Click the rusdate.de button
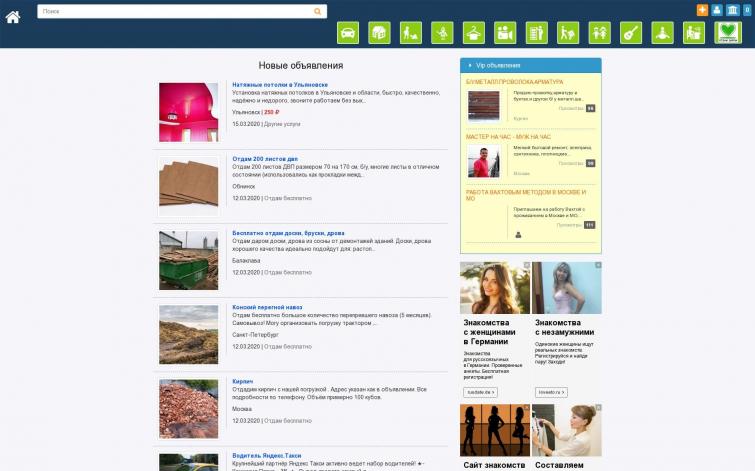This screenshot has width=755, height=471. pyautogui.click(x=481, y=392)
